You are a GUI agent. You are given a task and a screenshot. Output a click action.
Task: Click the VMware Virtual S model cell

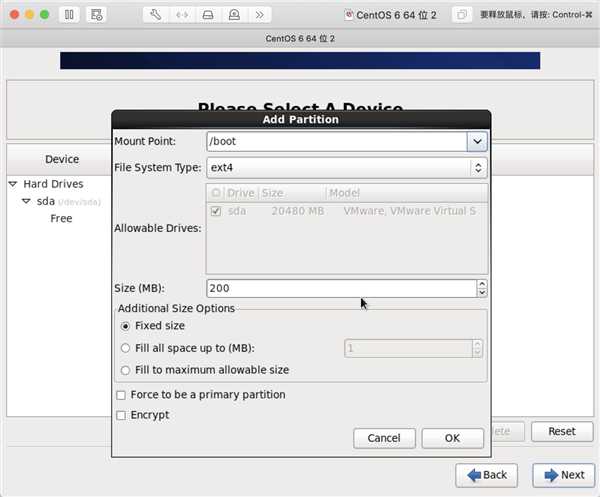(409, 211)
